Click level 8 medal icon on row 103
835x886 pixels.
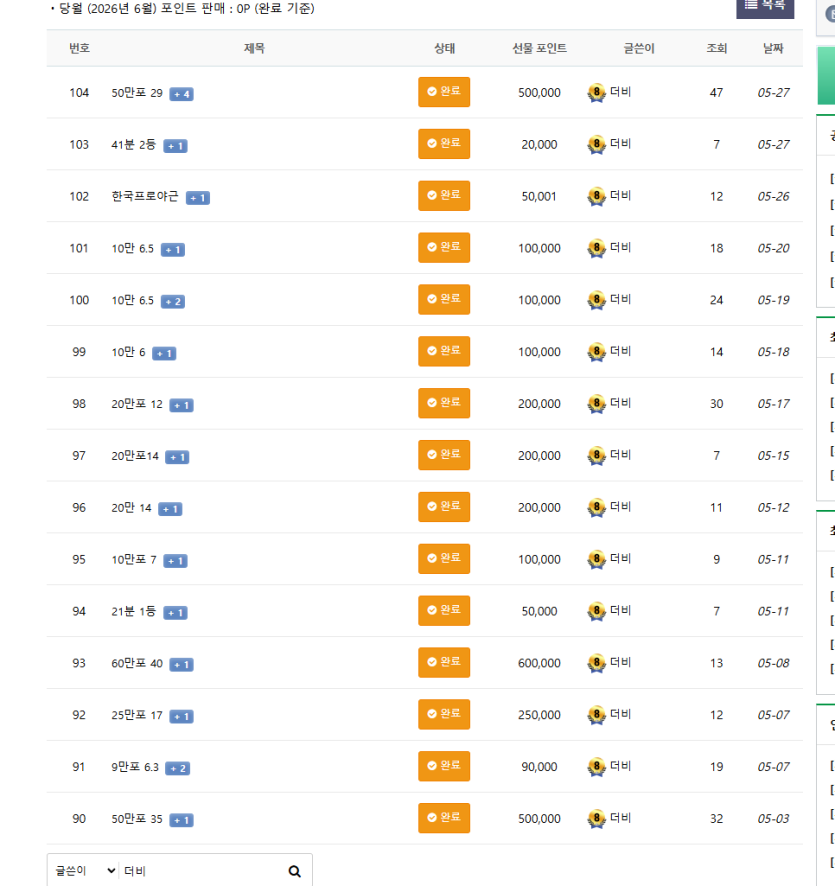(597, 145)
